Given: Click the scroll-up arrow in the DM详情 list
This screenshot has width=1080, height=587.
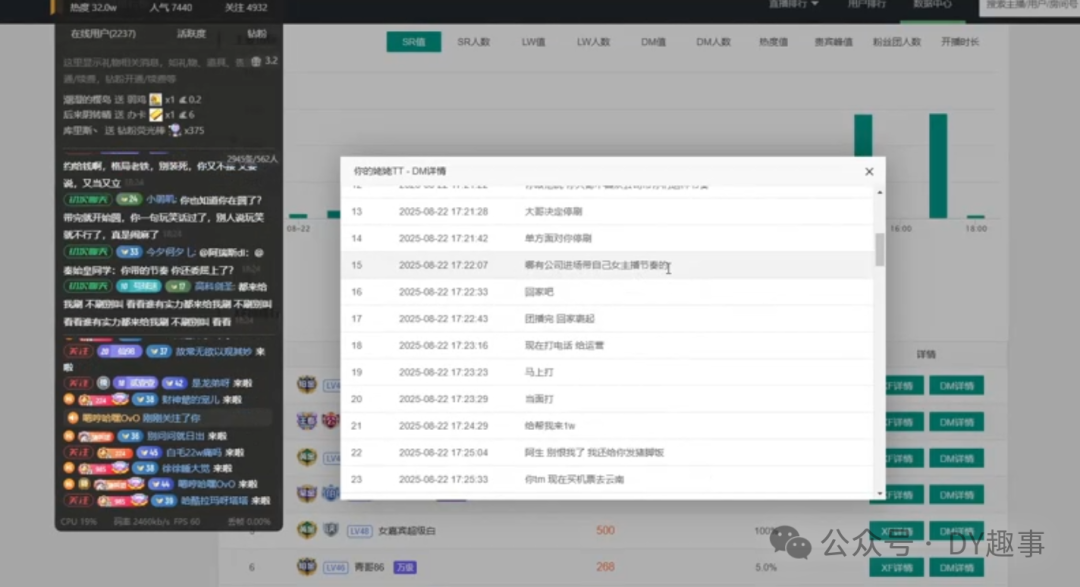Looking at the screenshot, I should pyautogui.click(x=880, y=192).
